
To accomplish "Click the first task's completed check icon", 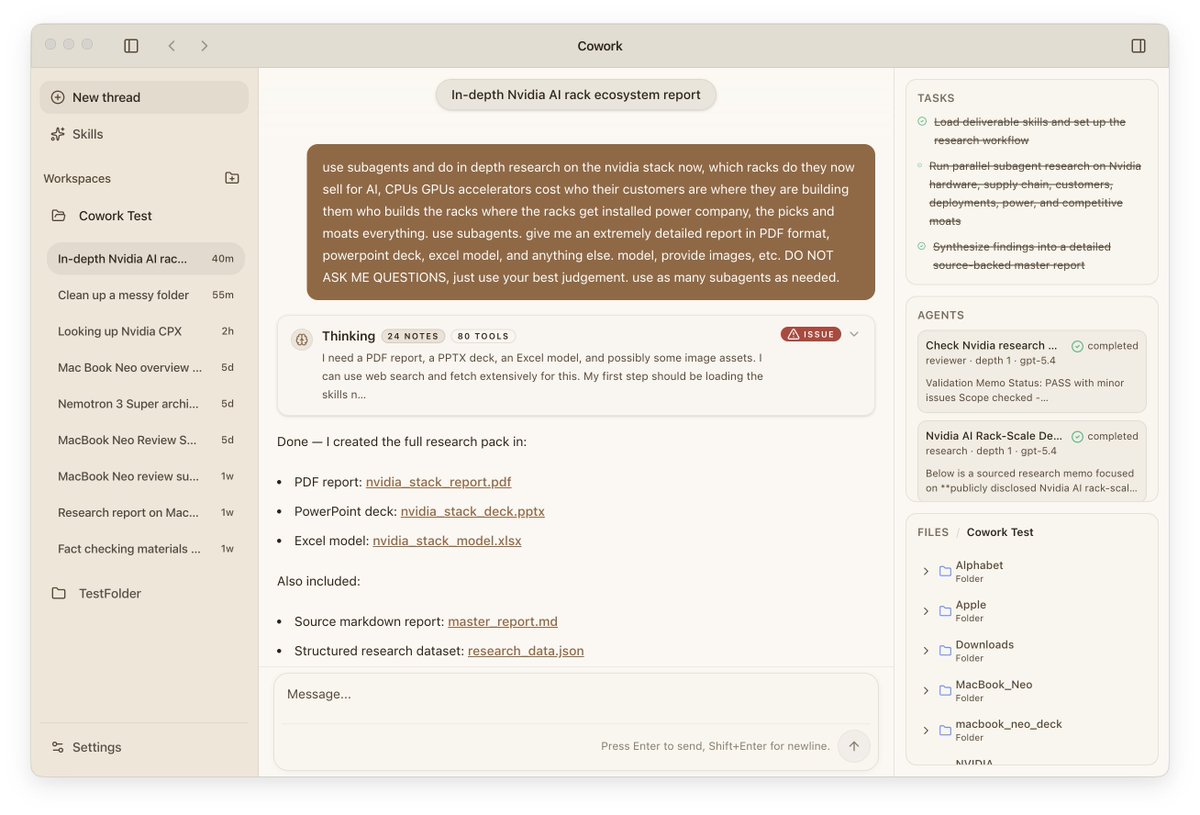I will pos(922,121).
